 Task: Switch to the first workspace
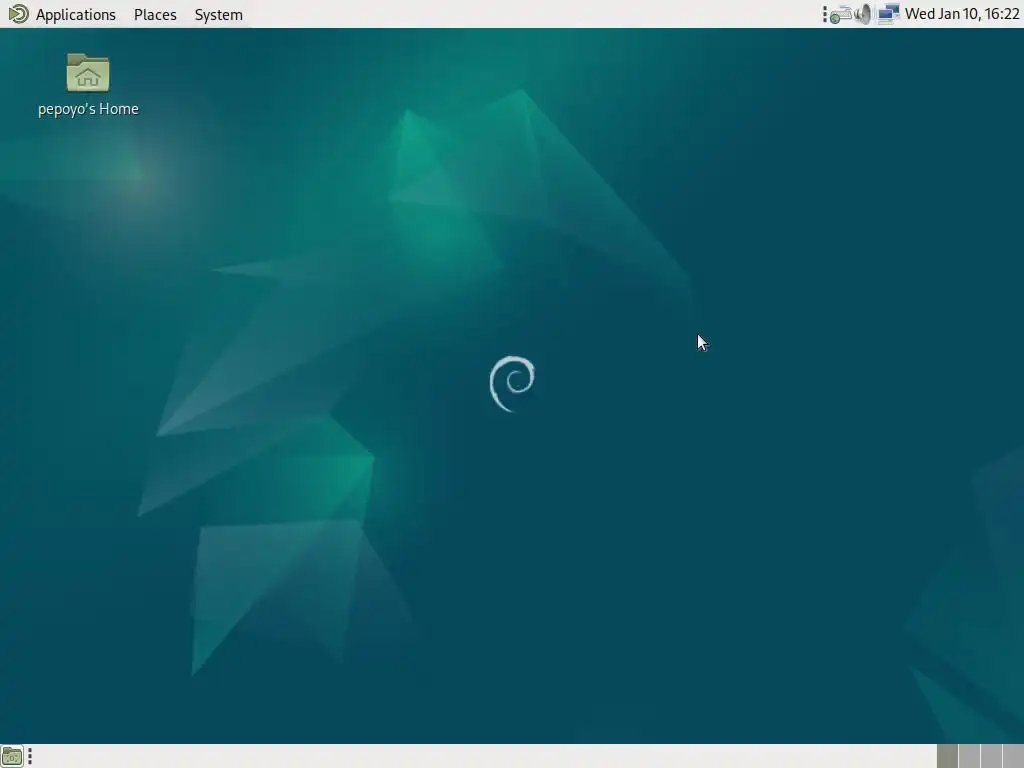pyautogui.click(x=947, y=756)
